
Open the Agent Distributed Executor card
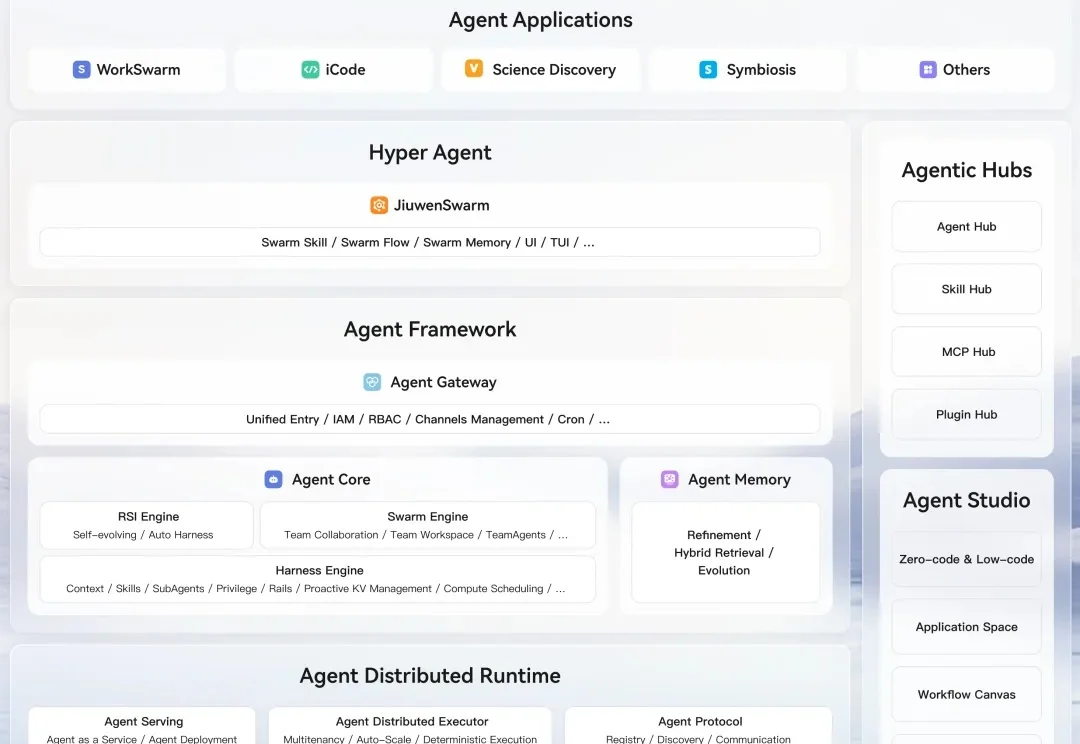coord(410,726)
